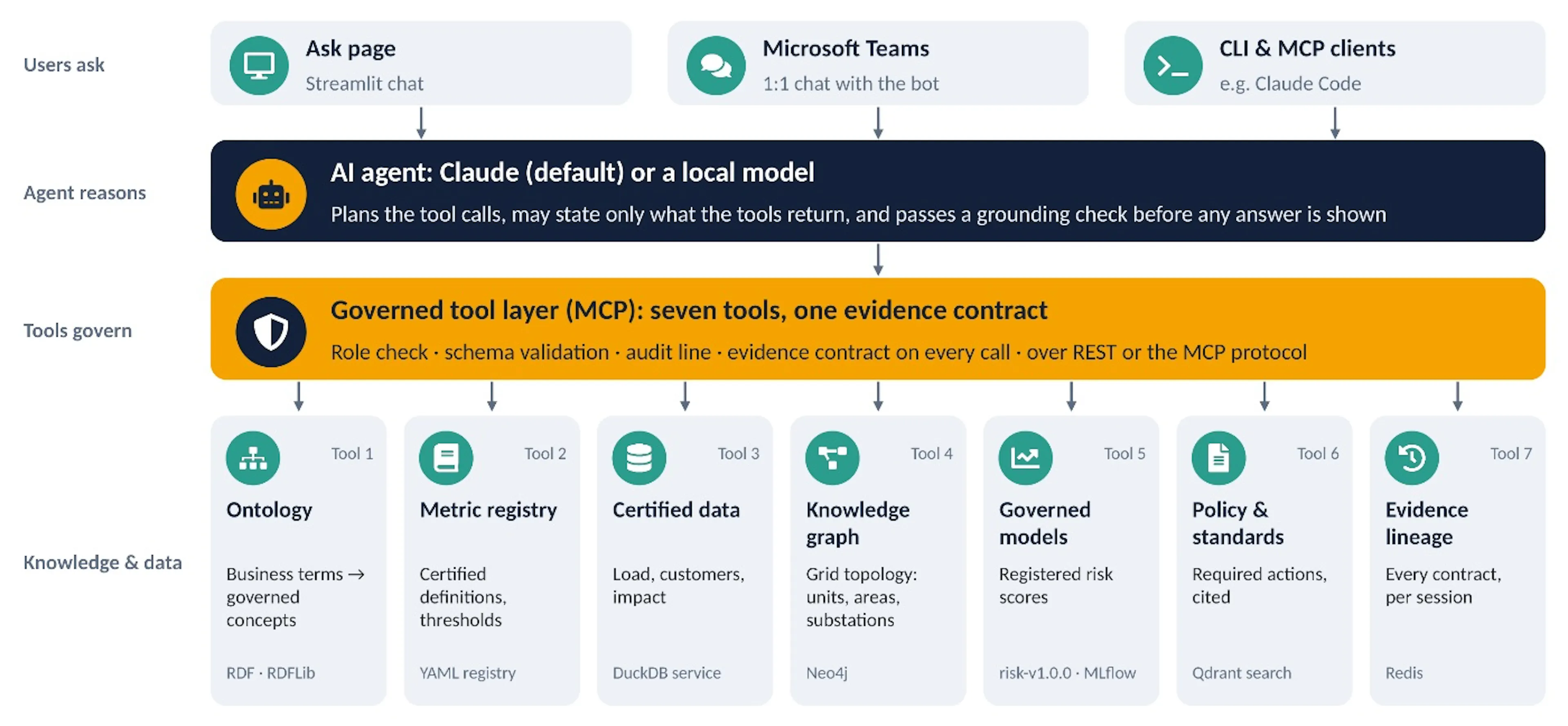Click the Ask page monitor icon
Screen dimensions: 1568x726
point(259,65)
